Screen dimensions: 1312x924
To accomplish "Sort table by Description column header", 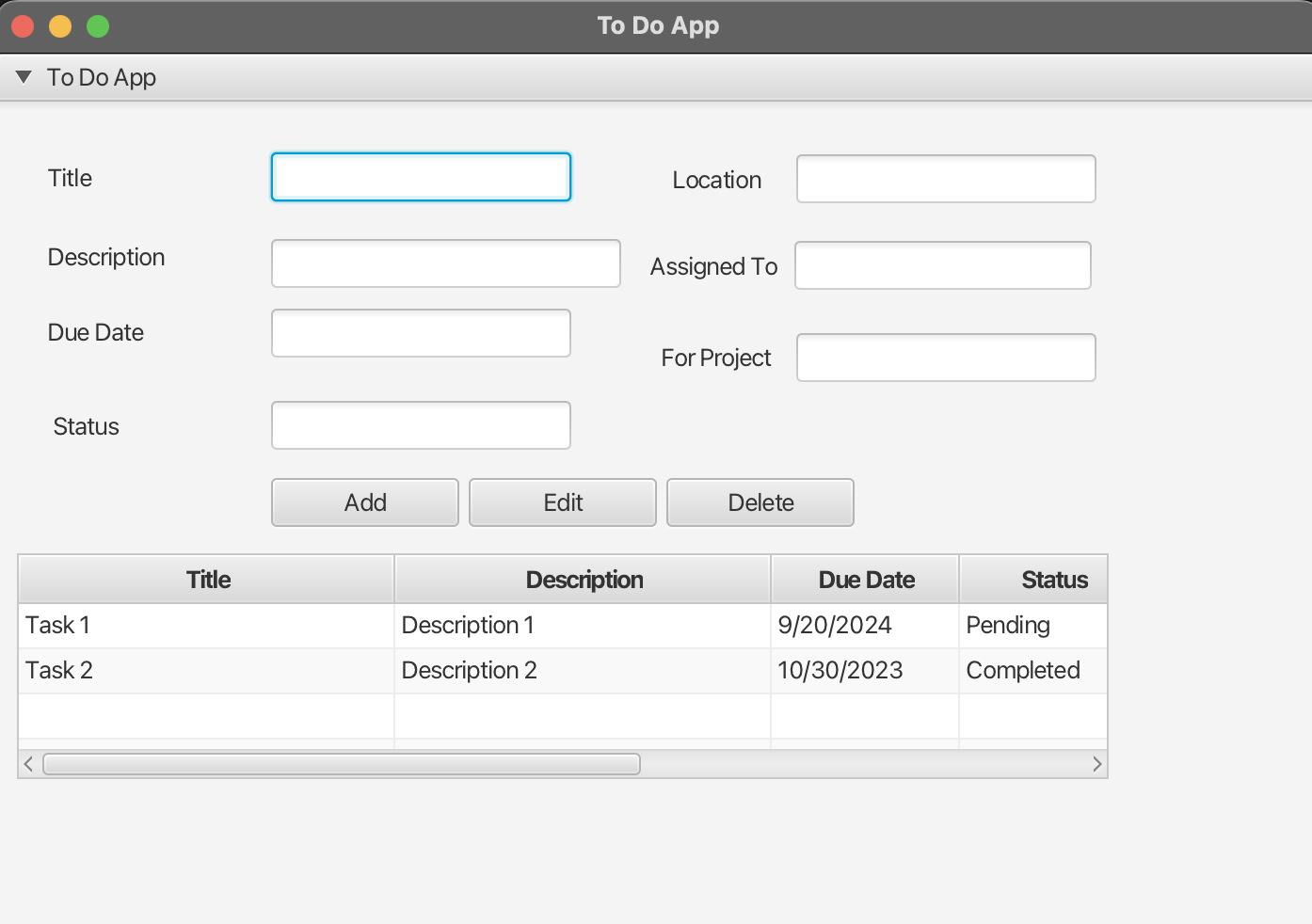I will pyautogui.click(x=584, y=580).
